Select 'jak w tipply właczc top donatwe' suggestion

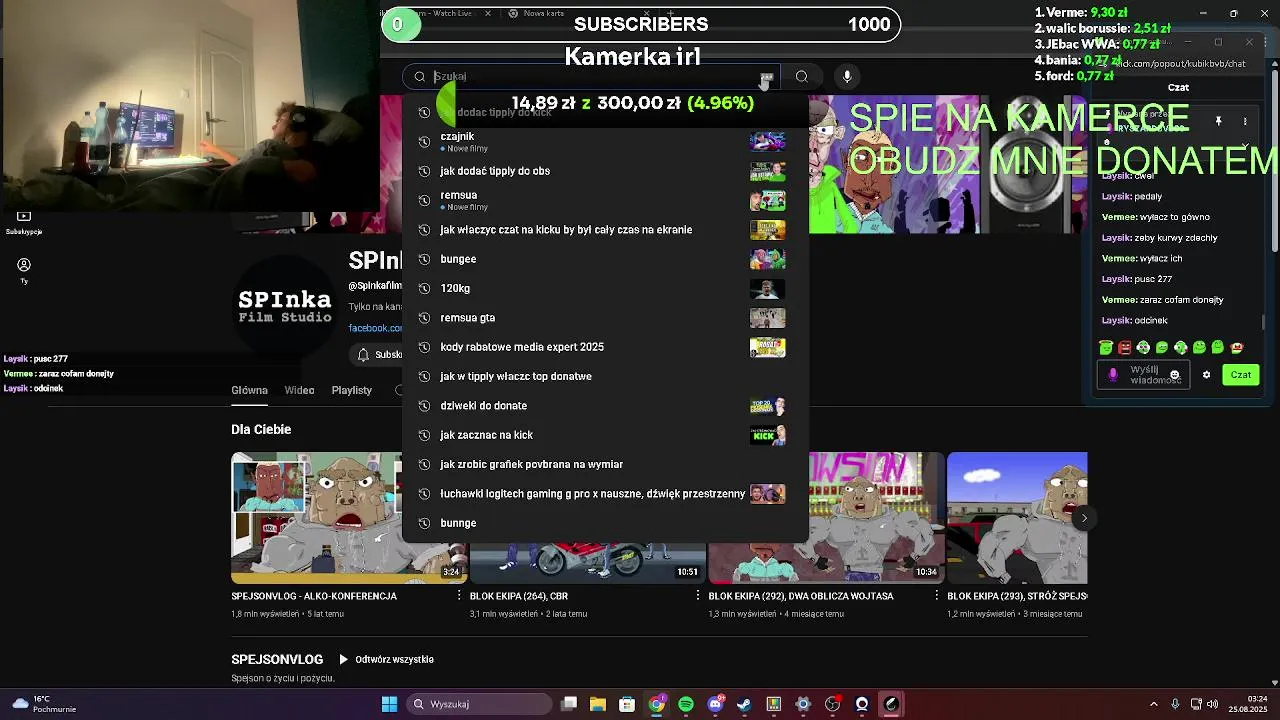click(604, 376)
